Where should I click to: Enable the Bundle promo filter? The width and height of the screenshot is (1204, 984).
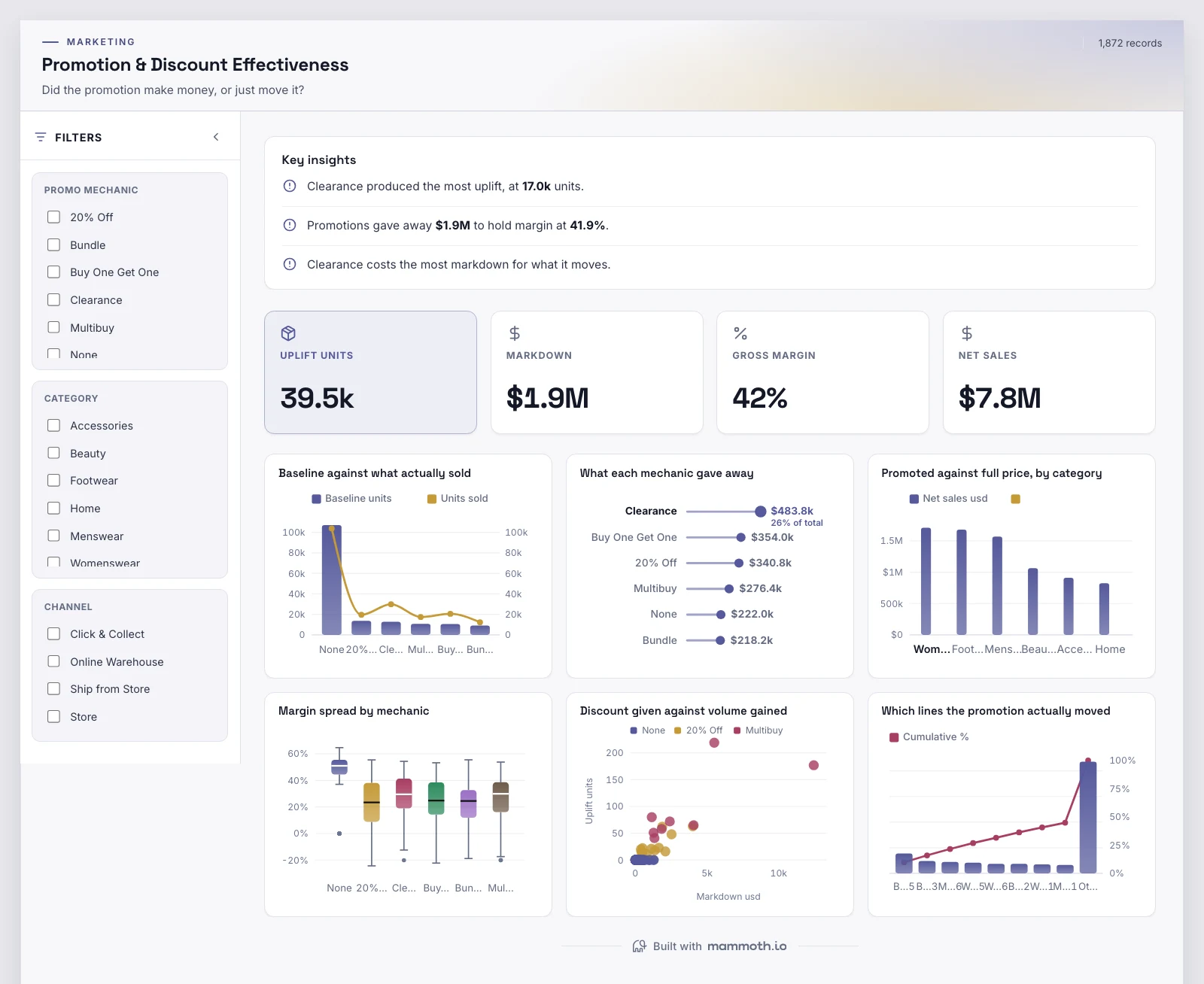coord(54,245)
